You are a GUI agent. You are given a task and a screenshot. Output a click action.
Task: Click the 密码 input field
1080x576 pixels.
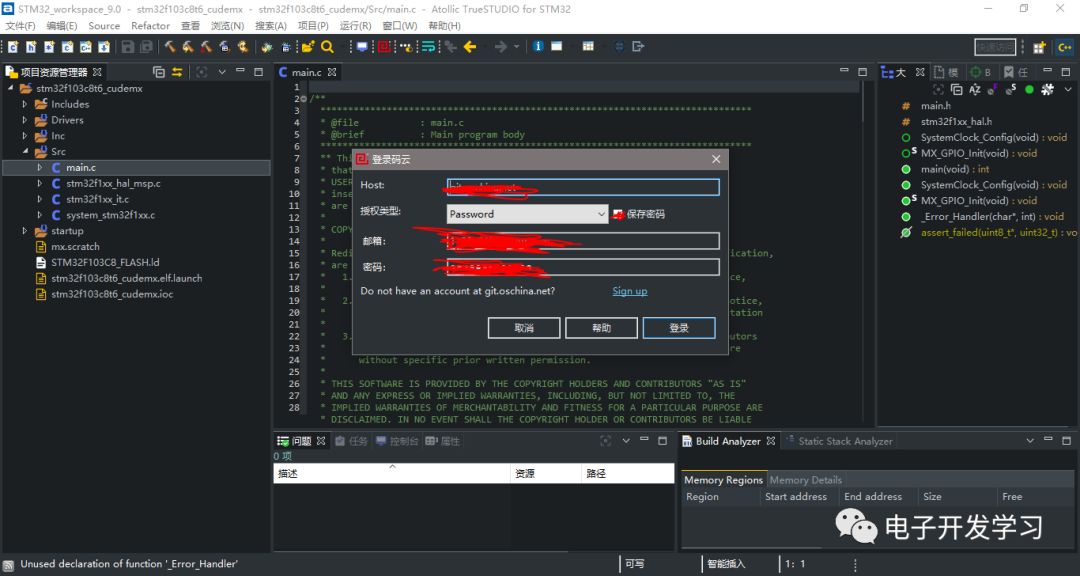click(583, 267)
